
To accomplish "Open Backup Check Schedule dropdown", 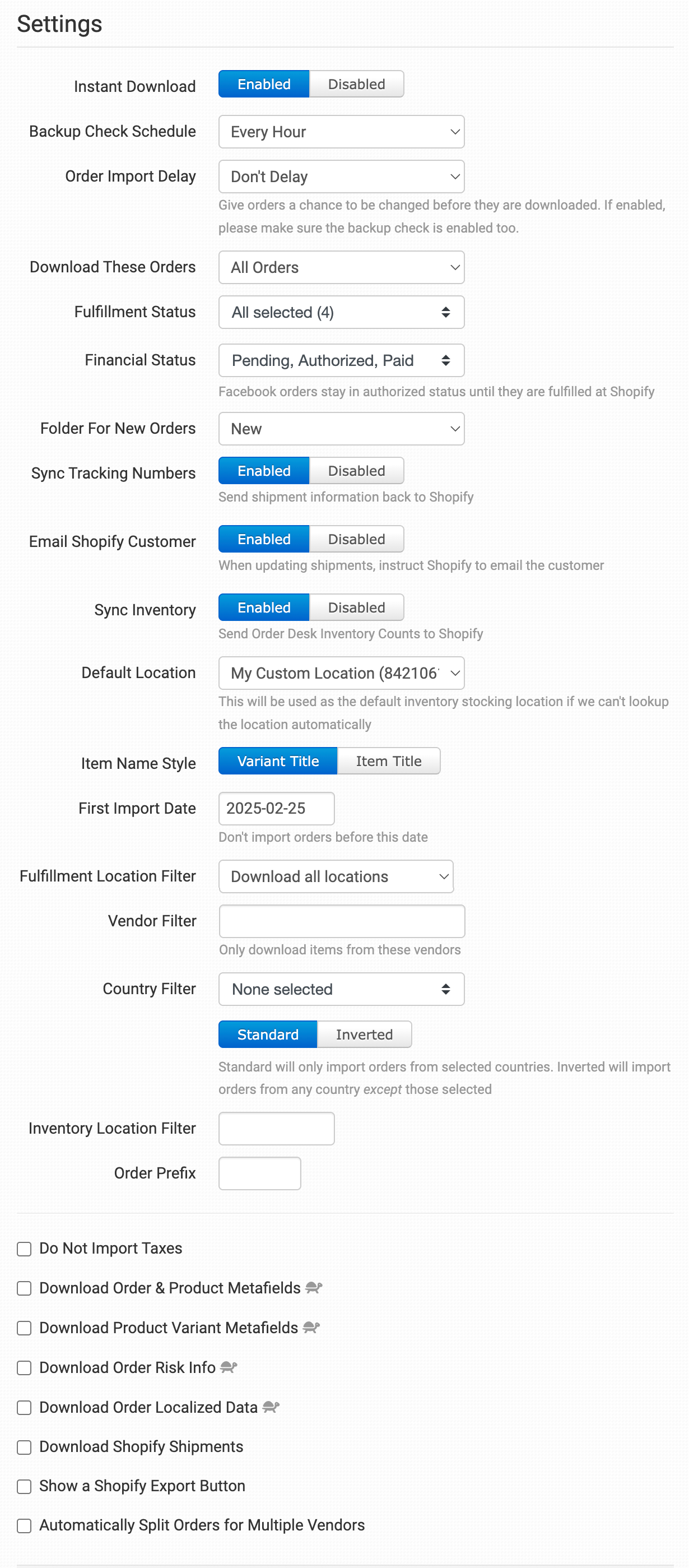I will (x=342, y=132).
